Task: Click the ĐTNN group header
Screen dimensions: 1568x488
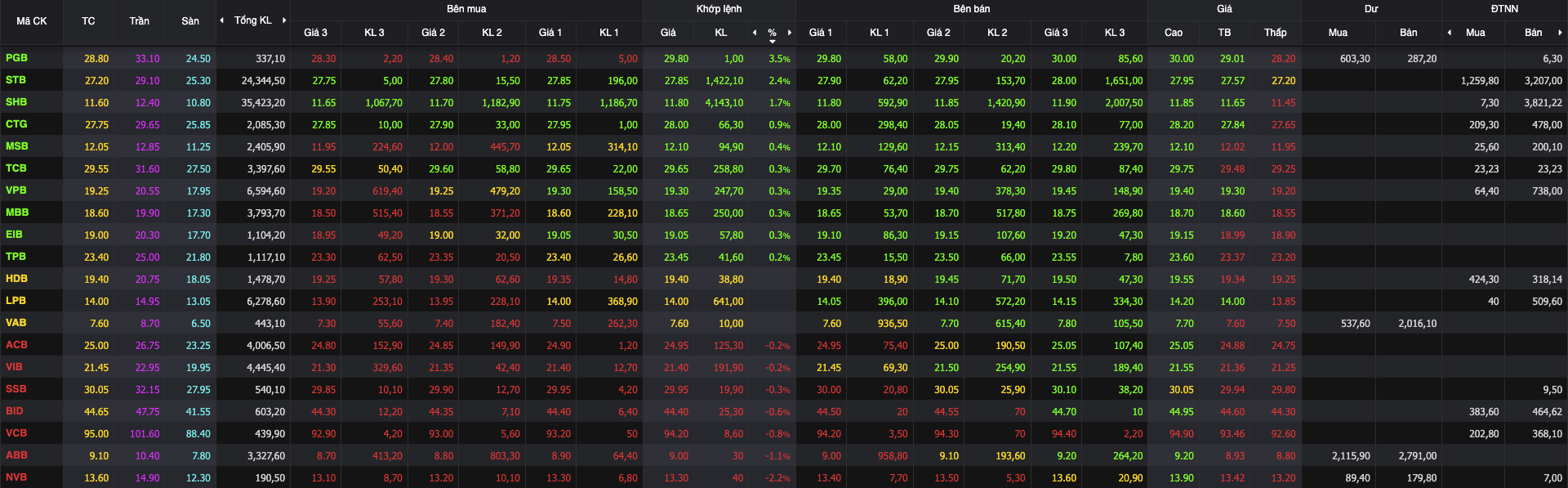Action: coord(1504,9)
